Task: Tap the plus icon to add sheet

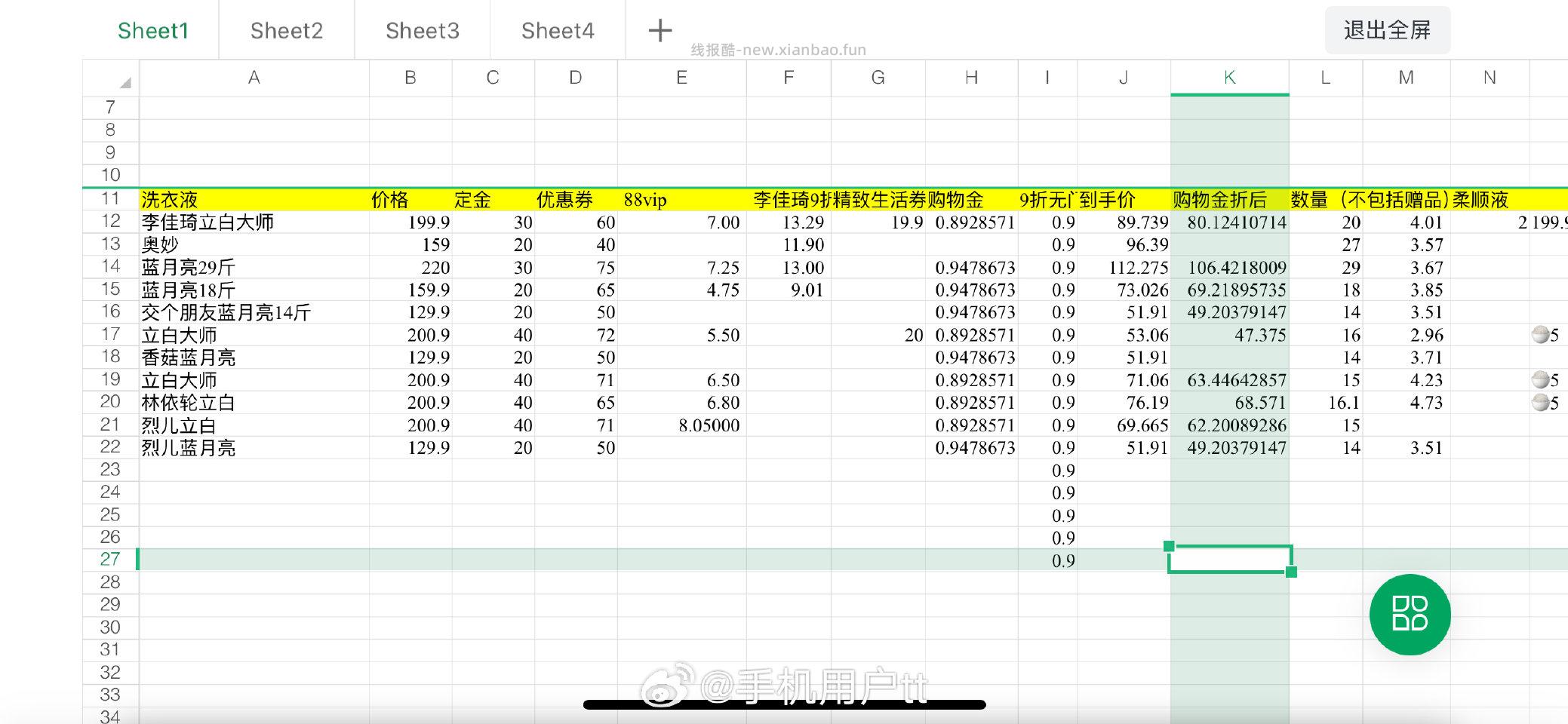Action: click(659, 31)
